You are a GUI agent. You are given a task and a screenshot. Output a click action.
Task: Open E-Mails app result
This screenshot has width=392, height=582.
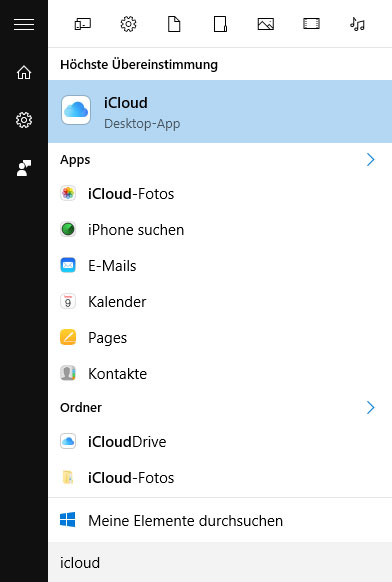click(x=220, y=266)
